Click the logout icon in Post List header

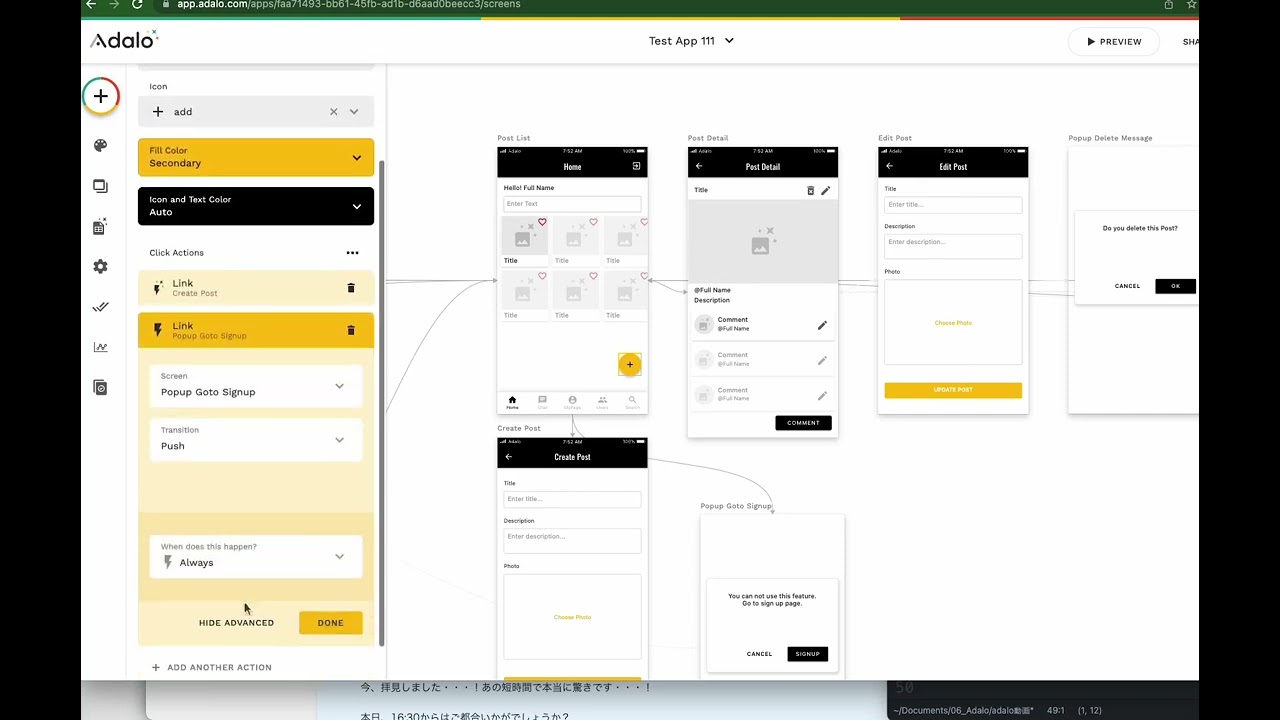[x=636, y=166]
